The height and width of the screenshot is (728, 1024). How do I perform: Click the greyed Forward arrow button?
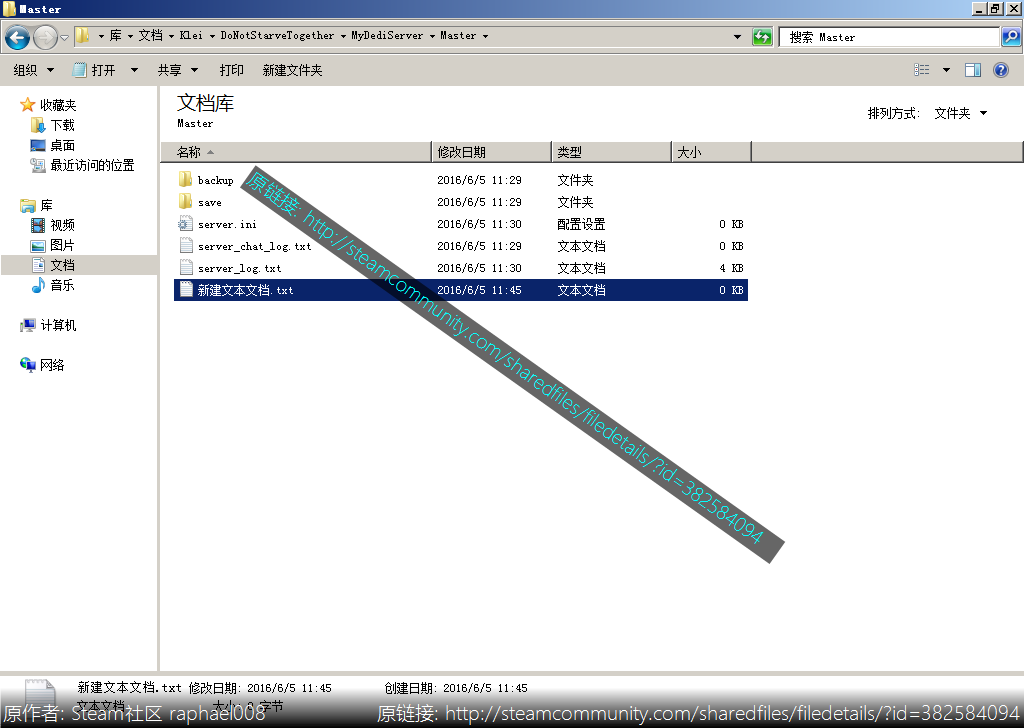[x=45, y=37]
